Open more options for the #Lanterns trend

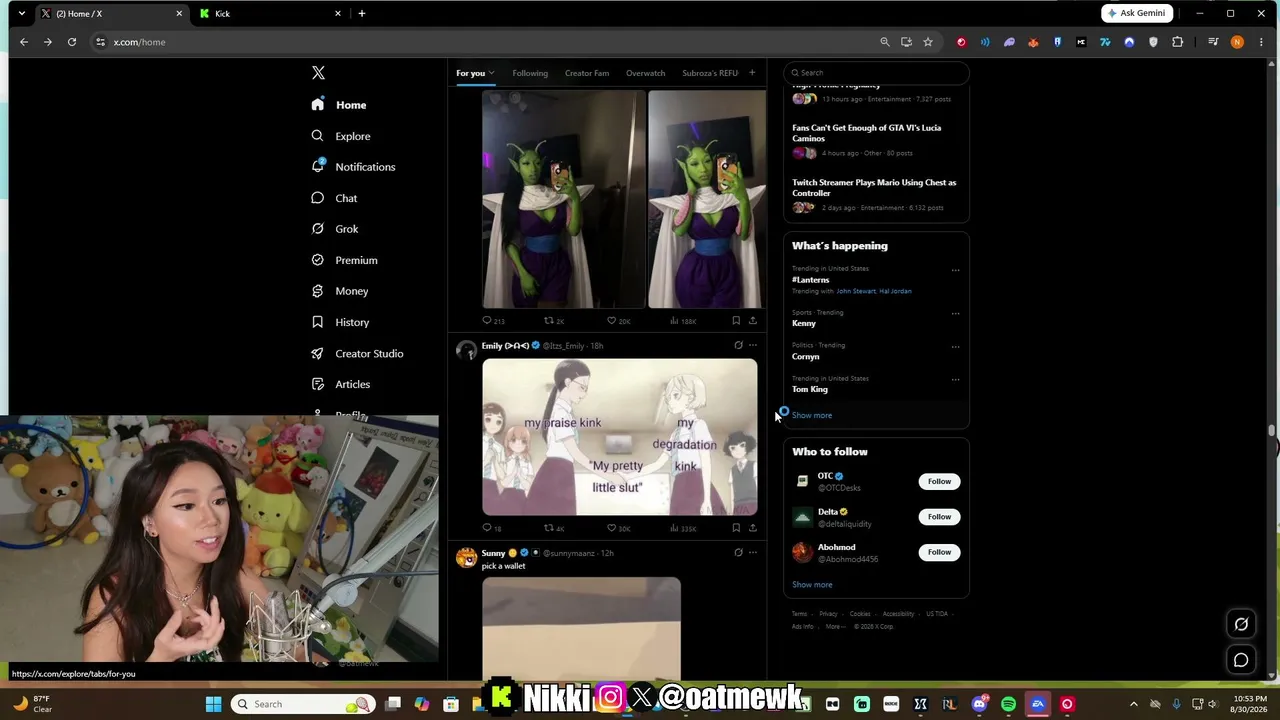click(955, 270)
